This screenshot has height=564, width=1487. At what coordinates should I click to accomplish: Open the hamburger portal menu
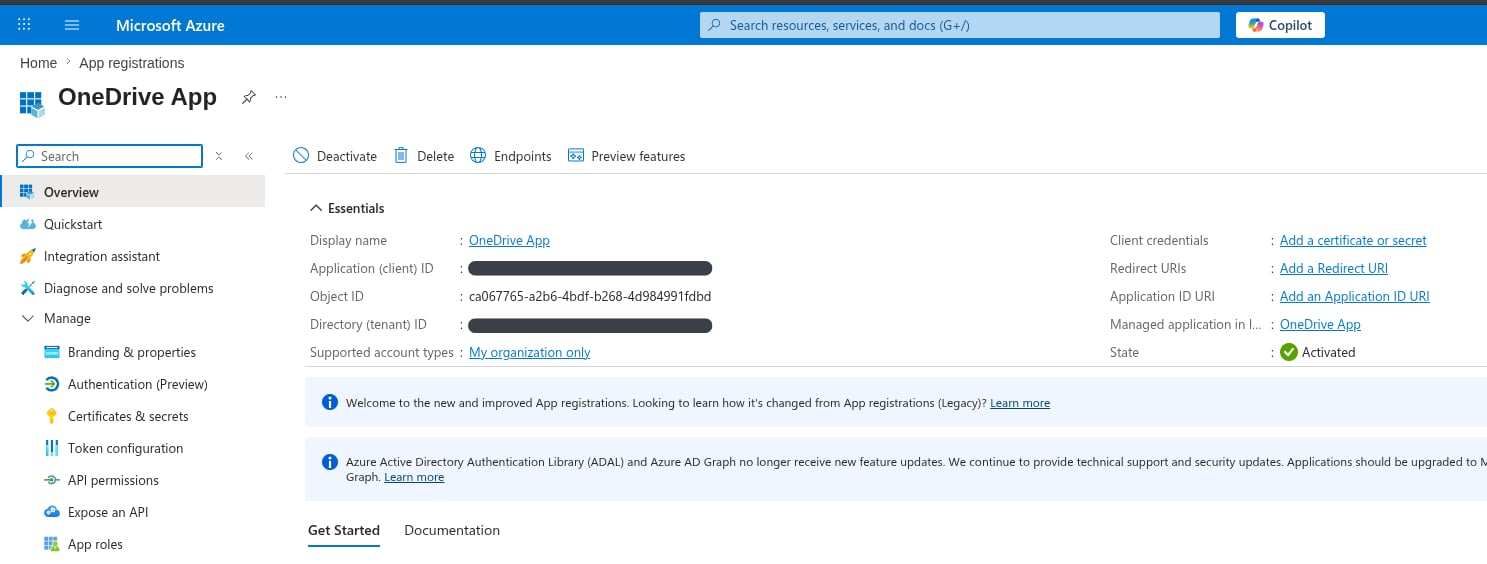point(72,25)
